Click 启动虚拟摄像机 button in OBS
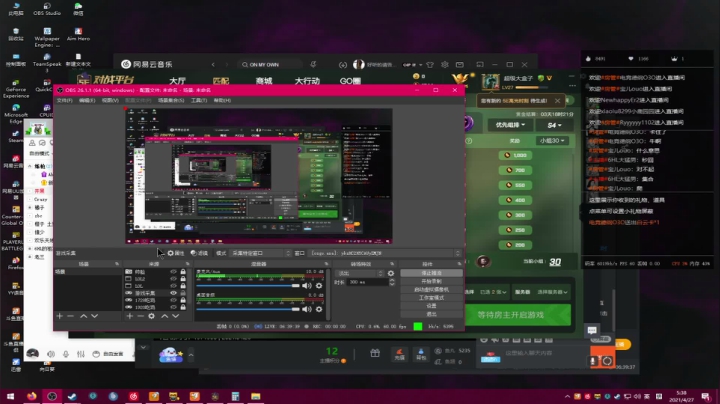Viewport: 720px width, 404px height. tap(431, 290)
